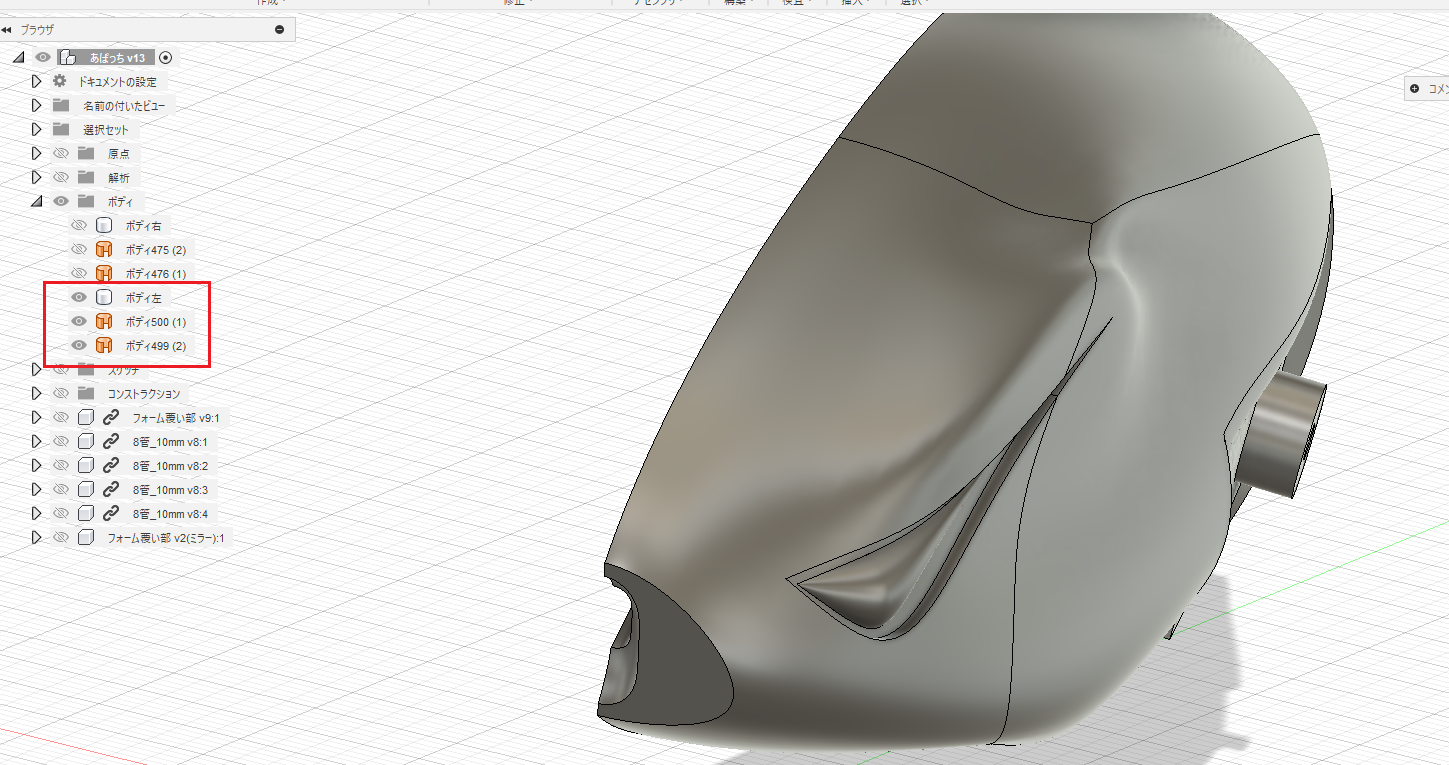Click the link icon of 8管_10mm v8:2
Viewport: 1449px width, 765px height.
click(x=111, y=465)
